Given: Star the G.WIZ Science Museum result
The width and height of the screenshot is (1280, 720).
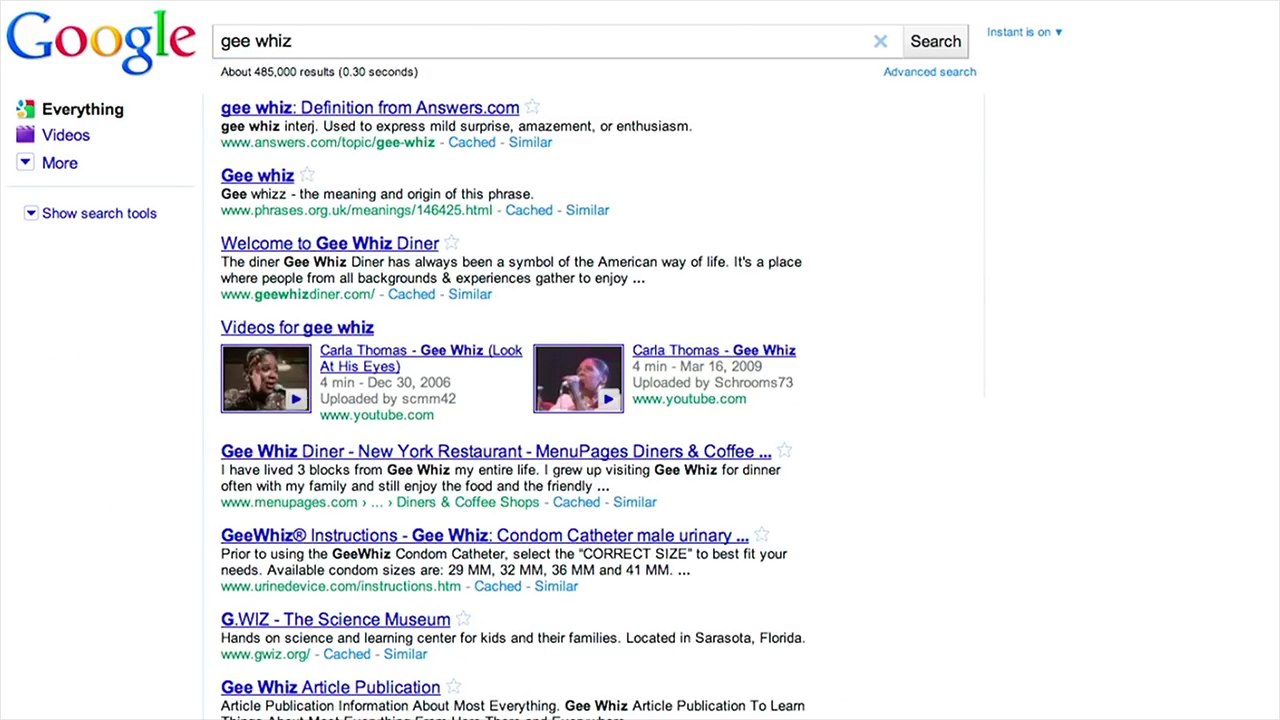Looking at the screenshot, I should (x=464, y=618).
